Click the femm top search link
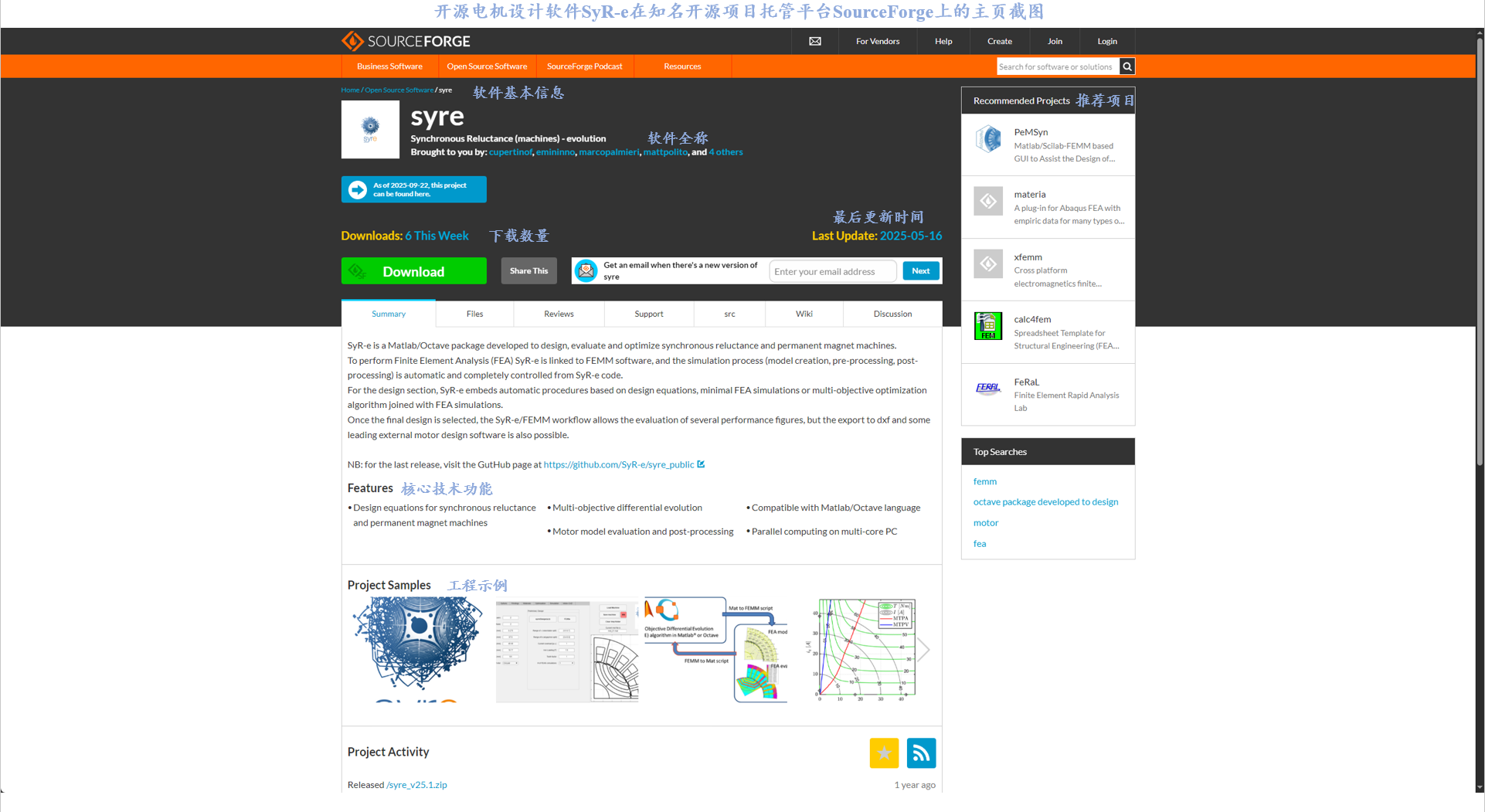1485x812 pixels. pos(984,481)
